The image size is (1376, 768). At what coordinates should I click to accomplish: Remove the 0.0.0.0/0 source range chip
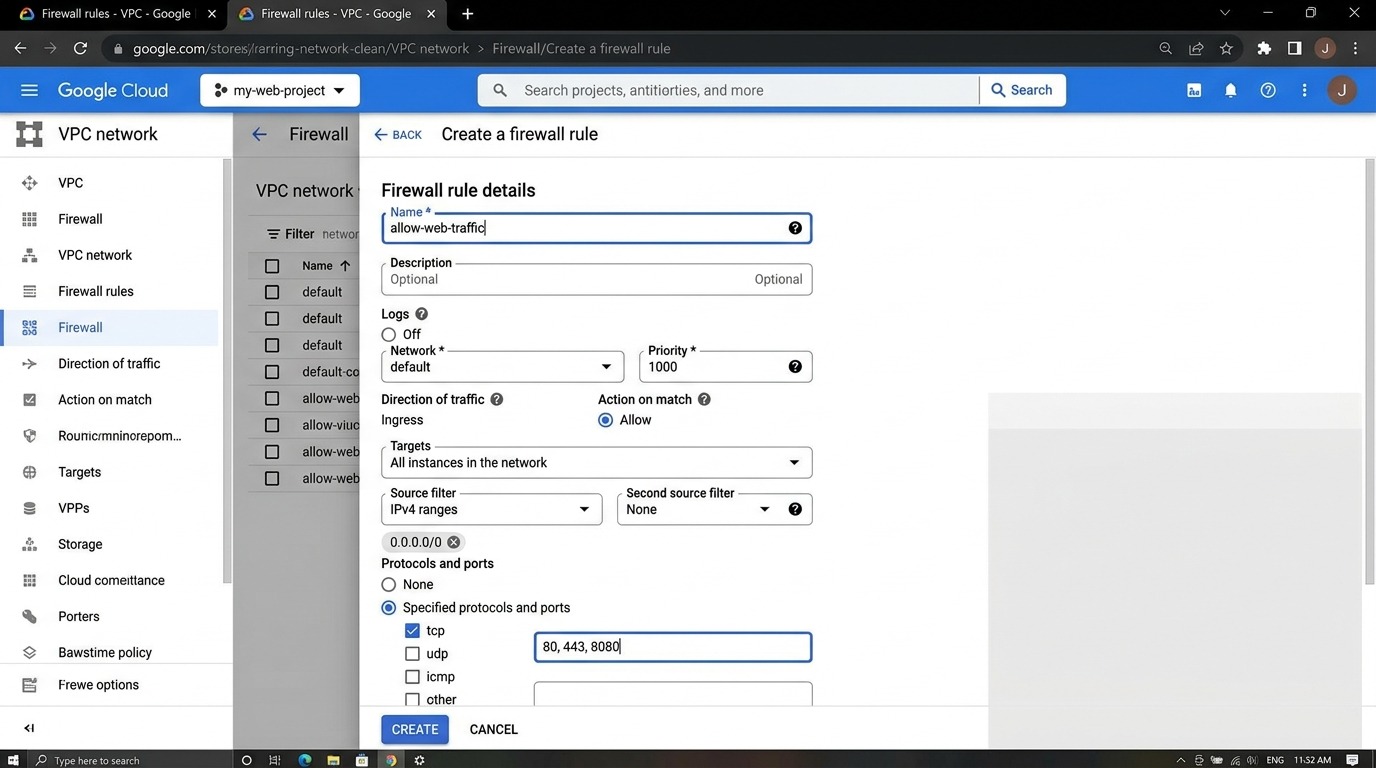tap(454, 542)
